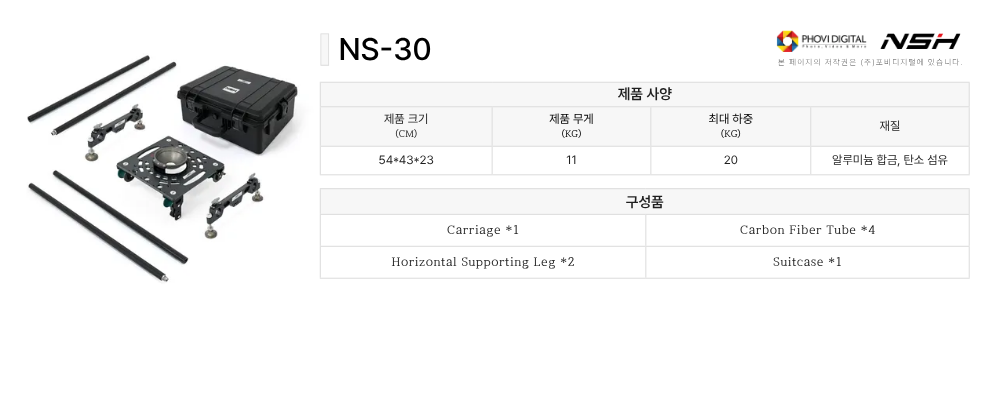1000x400 pixels.
Task: Click the 제품 무게 column header
Action: tap(571, 126)
